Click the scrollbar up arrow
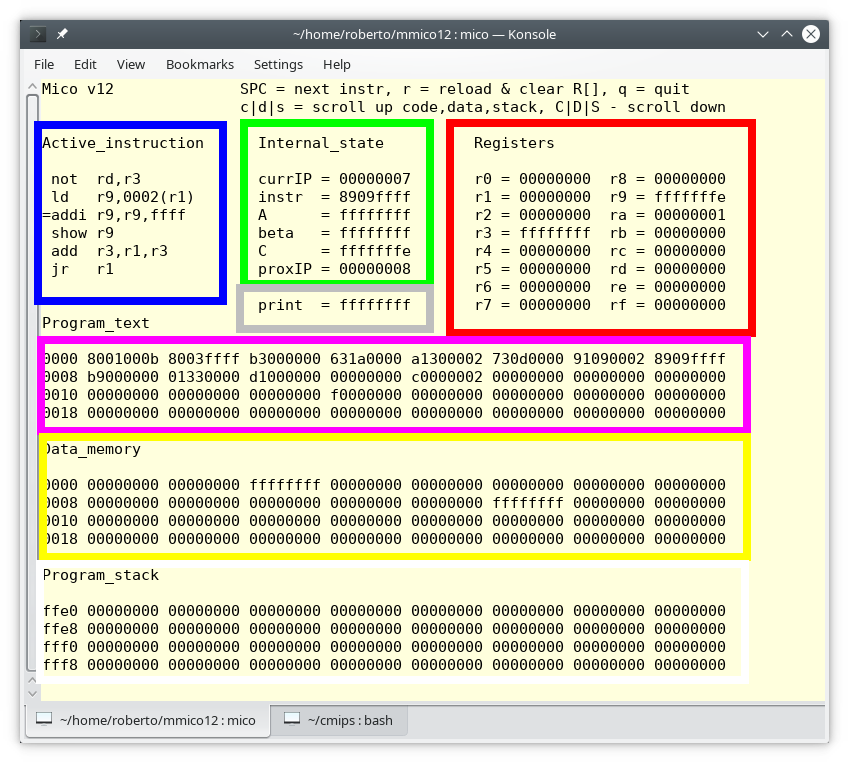Viewport: 849px width, 763px height. (32, 86)
